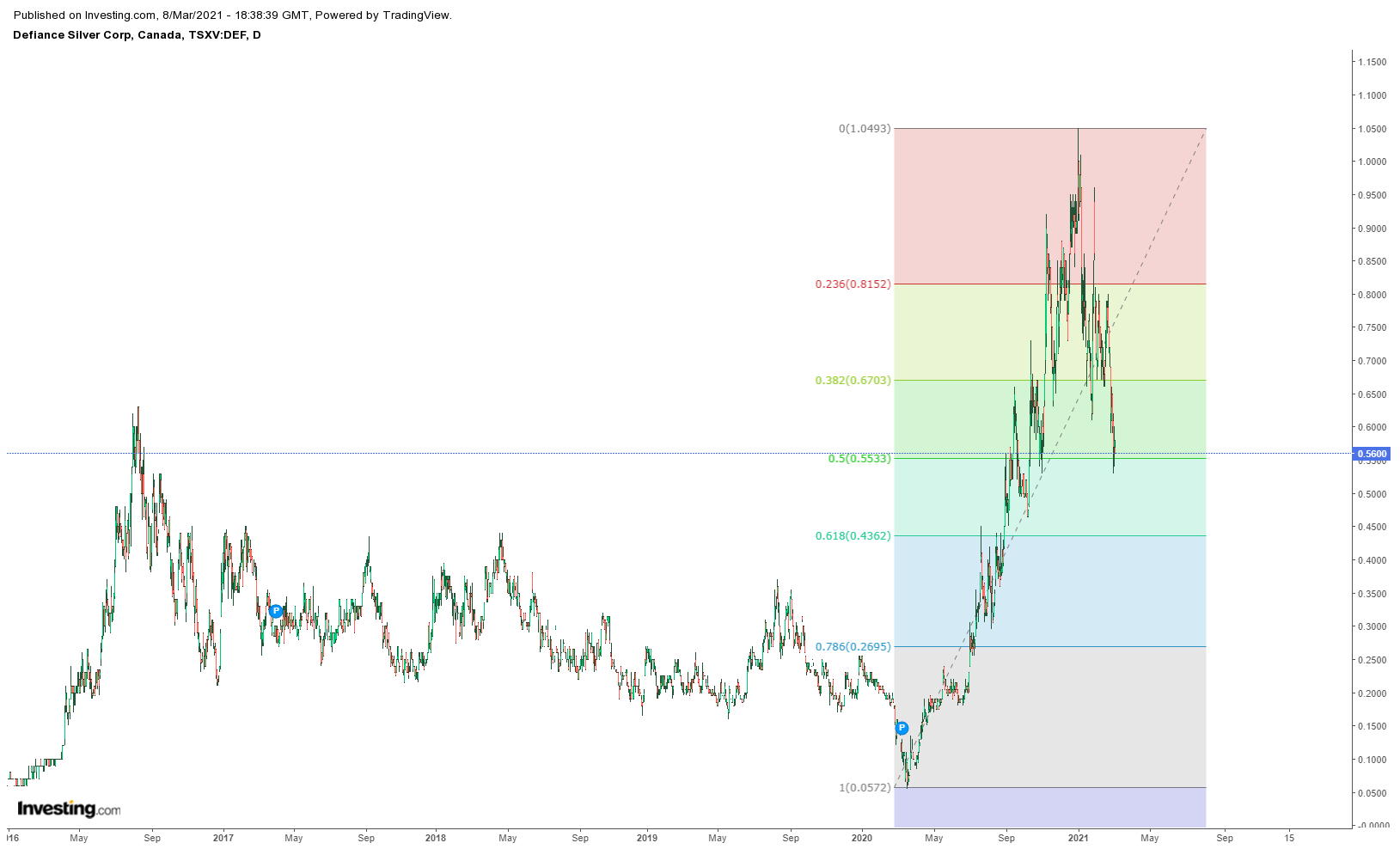Screen dimensions: 1400x849
Task: Click the 2019 label on the time axis
Action: [647, 838]
